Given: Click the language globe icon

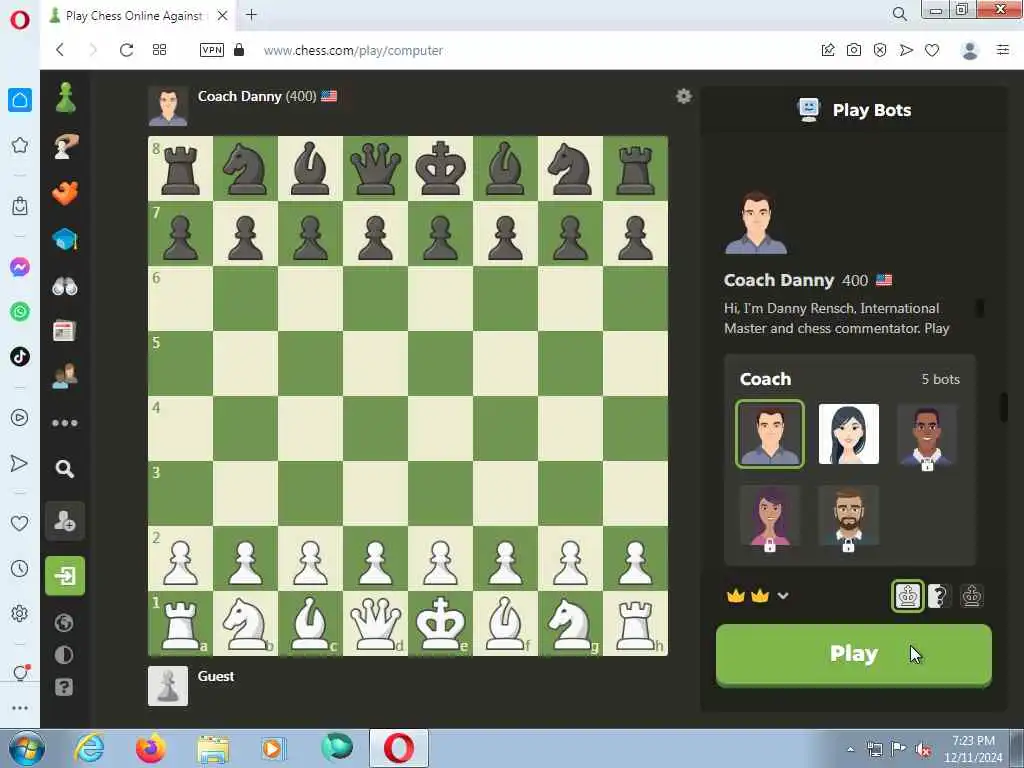Looking at the screenshot, I should coord(64,623).
